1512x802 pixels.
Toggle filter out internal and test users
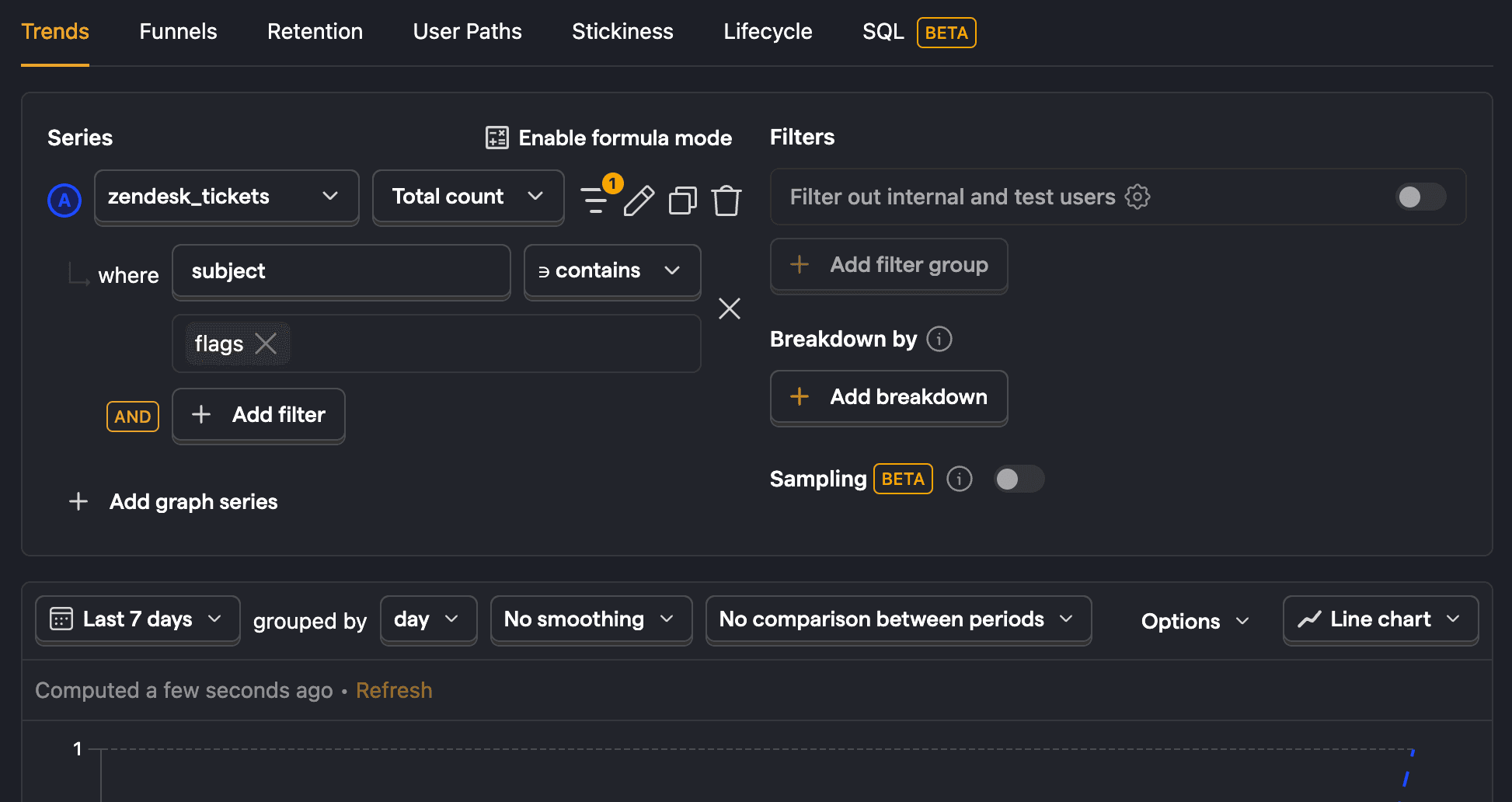pyautogui.click(x=1420, y=197)
